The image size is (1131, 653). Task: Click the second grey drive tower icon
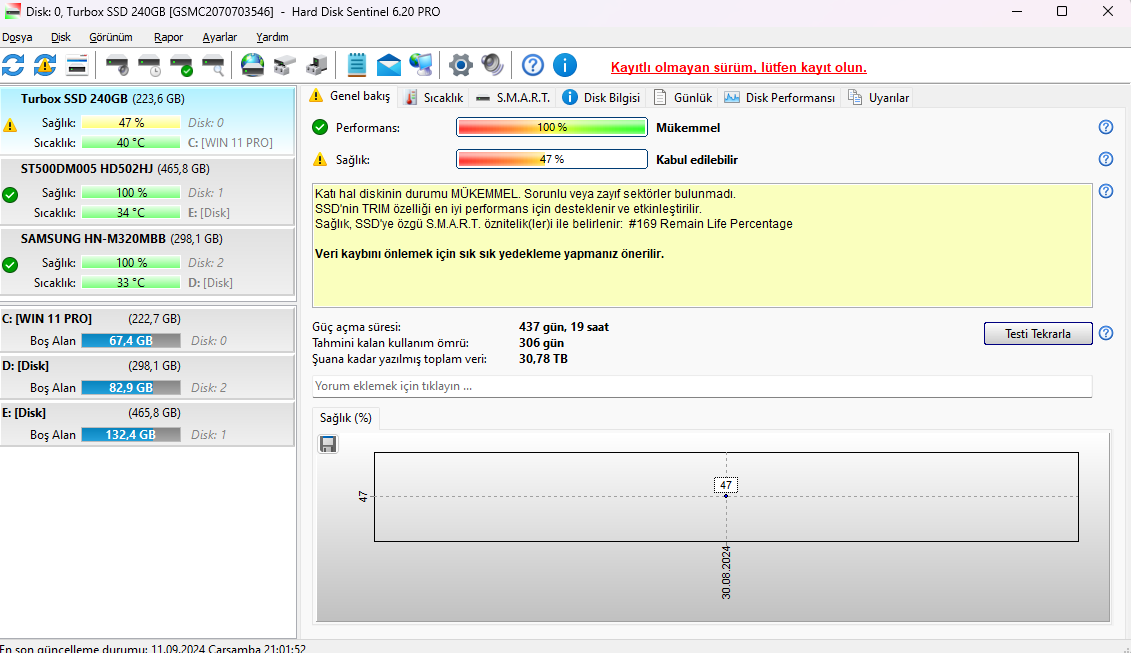point(317,65)
